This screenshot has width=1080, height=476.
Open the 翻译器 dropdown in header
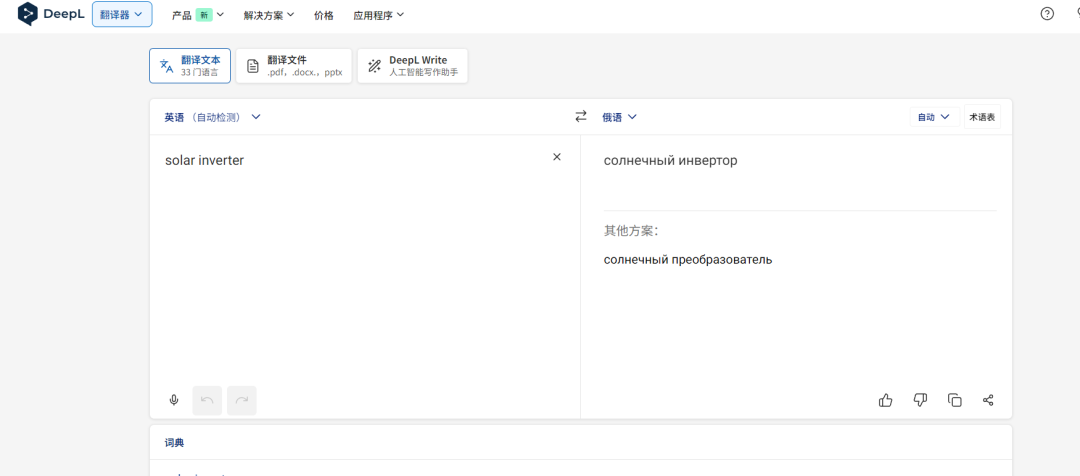pyautogui.click(x=122, y=14)
